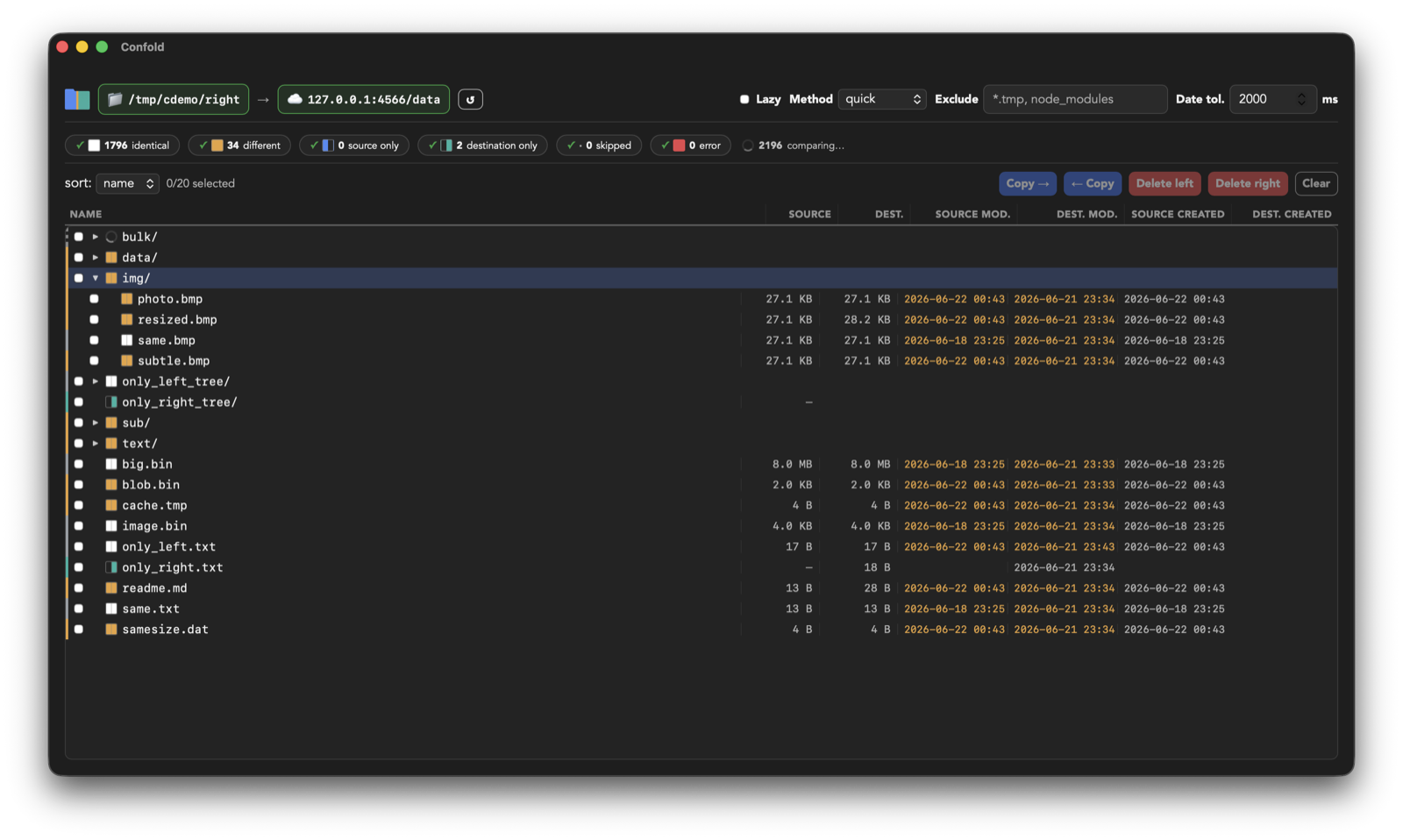Click the swap/refresh direction button
Viewport: 1403px width, 840px height.
coord(470,99)
